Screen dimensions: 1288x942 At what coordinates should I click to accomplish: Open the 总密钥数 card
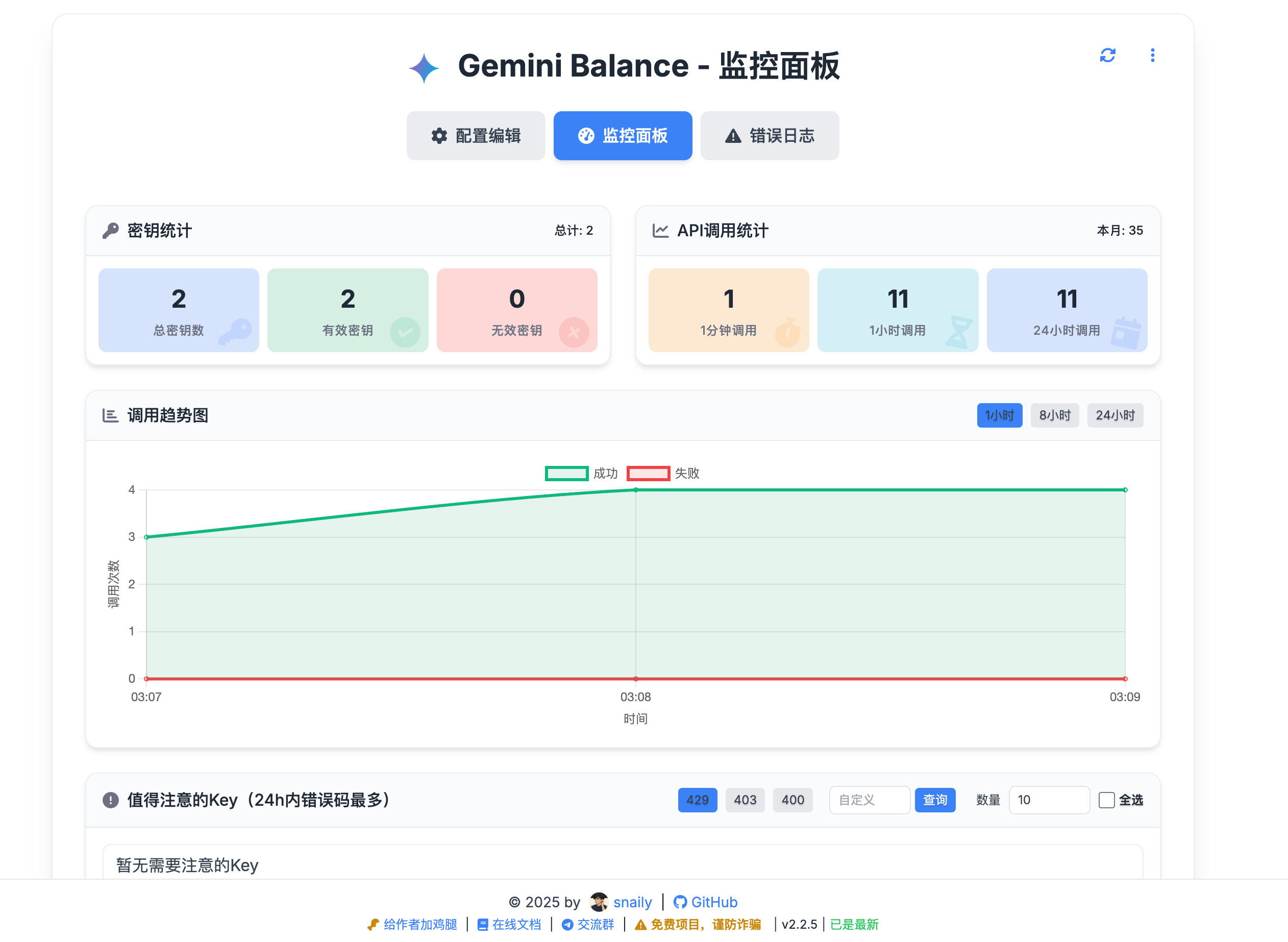point(179,310)
